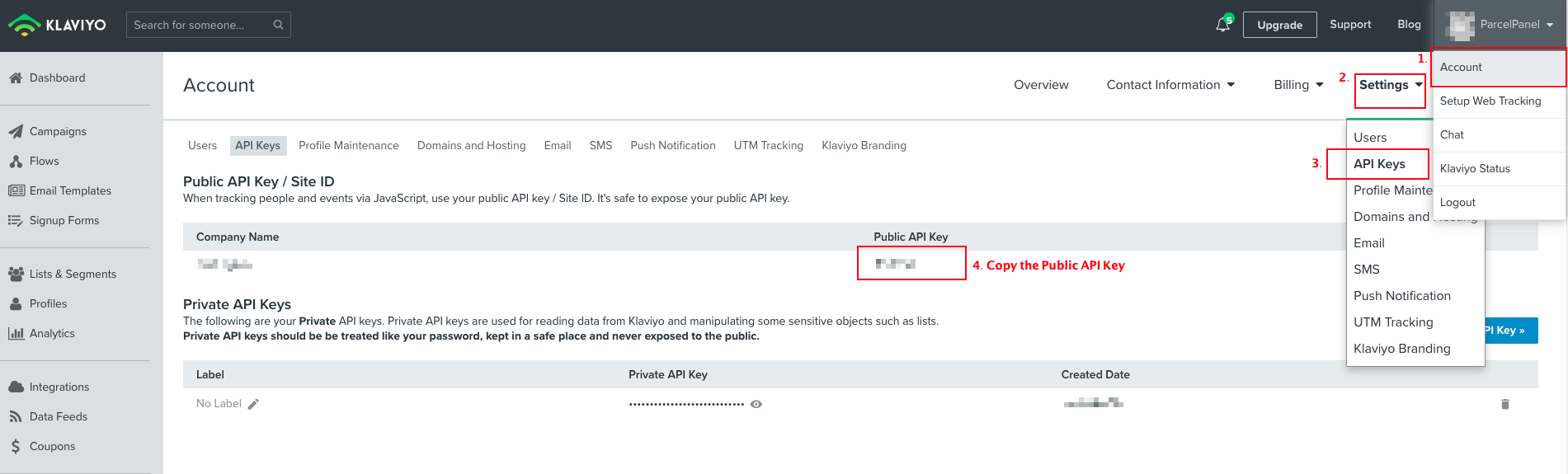The width and height of the screenshot is (1568, 474).
Task: Click the blurred Company Name value
Action: (x=224, y=265)
